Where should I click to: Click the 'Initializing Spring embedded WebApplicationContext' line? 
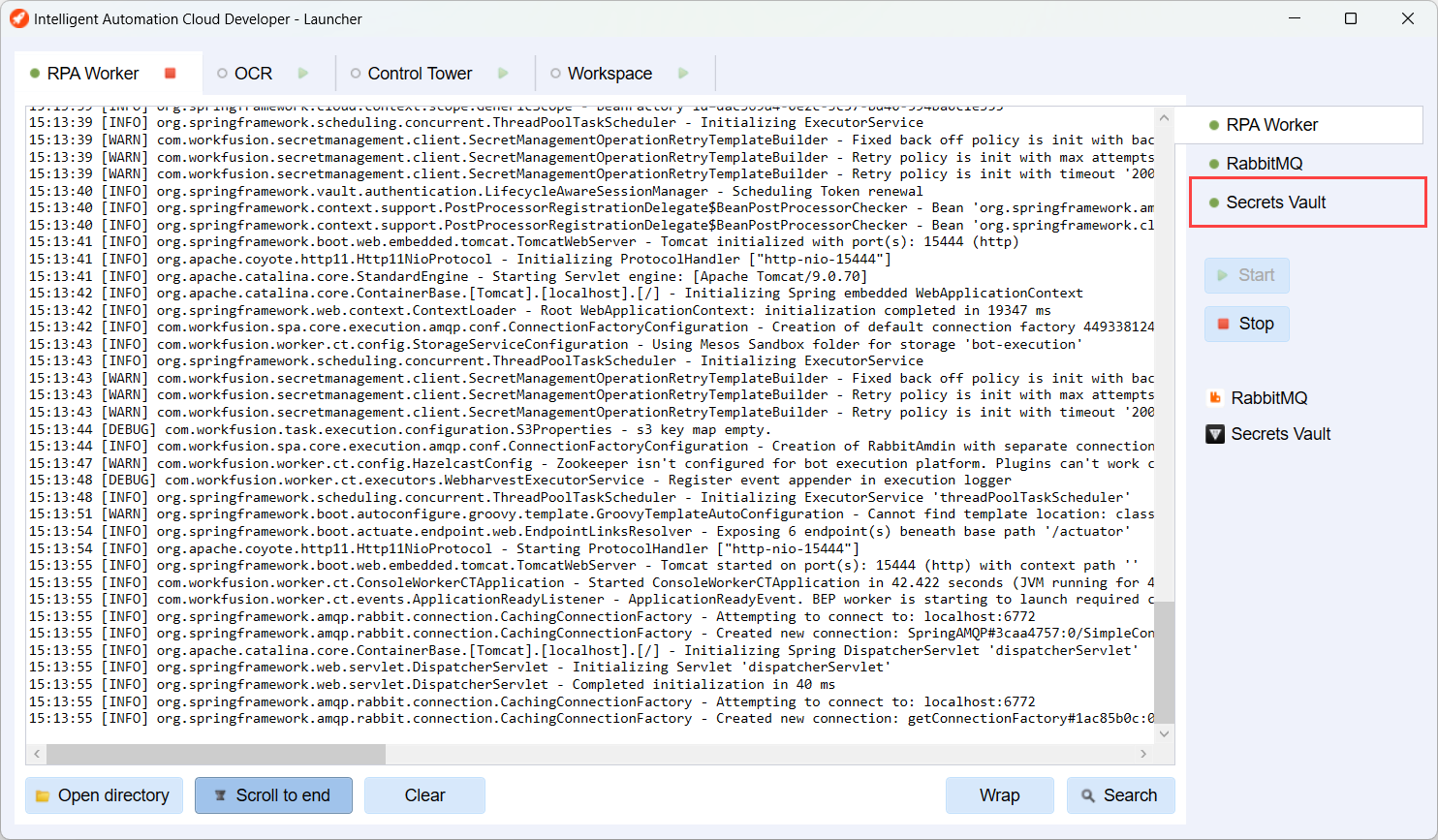click(x=556, y=293)
